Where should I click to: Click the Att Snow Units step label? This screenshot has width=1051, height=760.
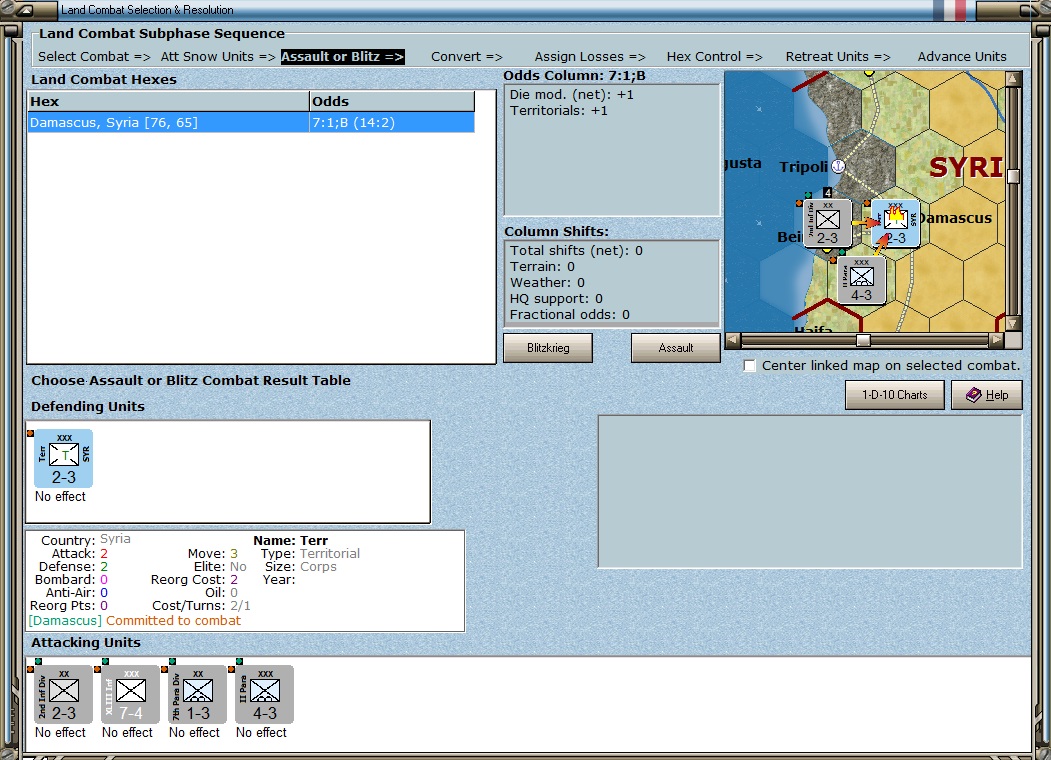click(x=218, y=57)
